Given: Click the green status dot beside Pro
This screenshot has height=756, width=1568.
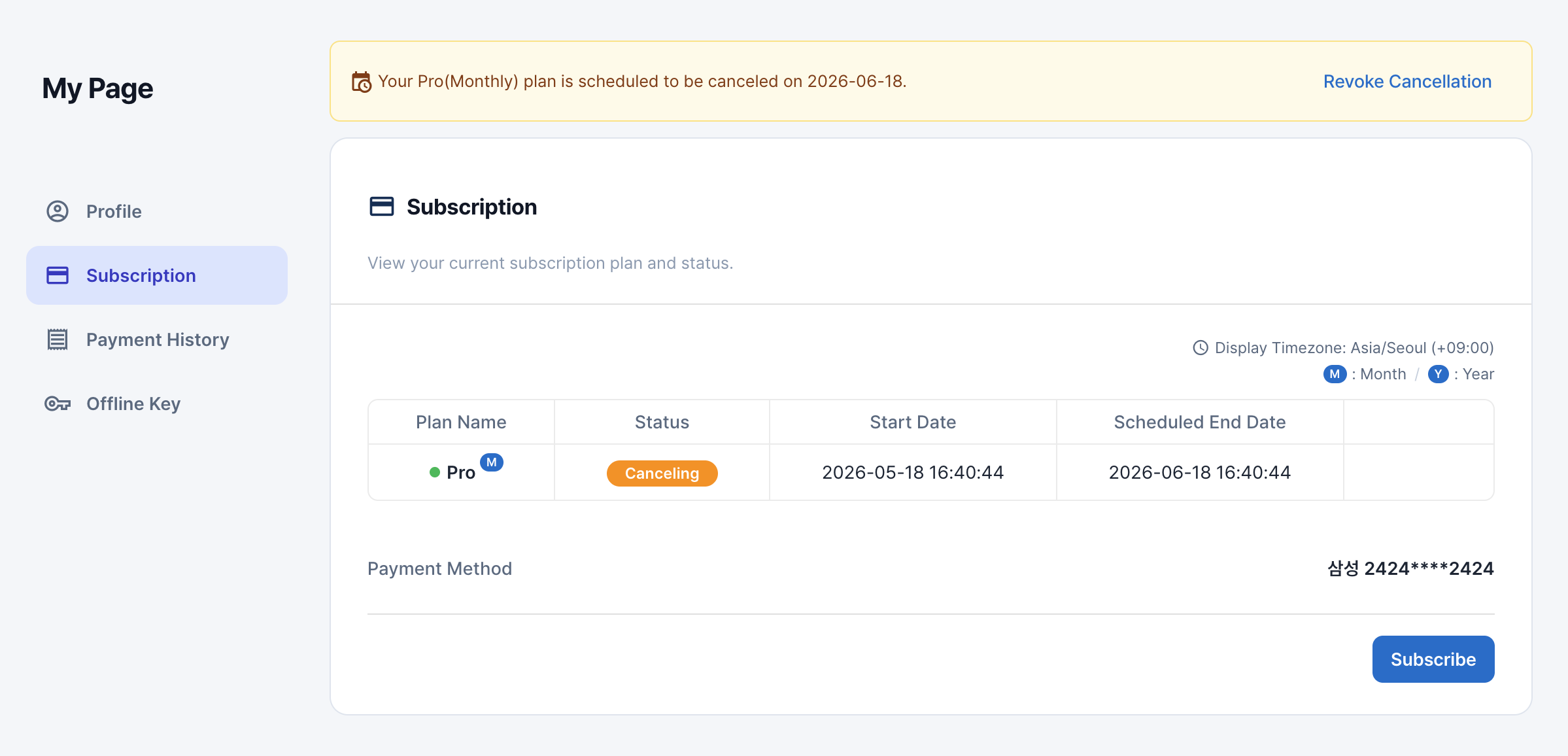Looking at the screenshot, I should click(x=435, y=472).
